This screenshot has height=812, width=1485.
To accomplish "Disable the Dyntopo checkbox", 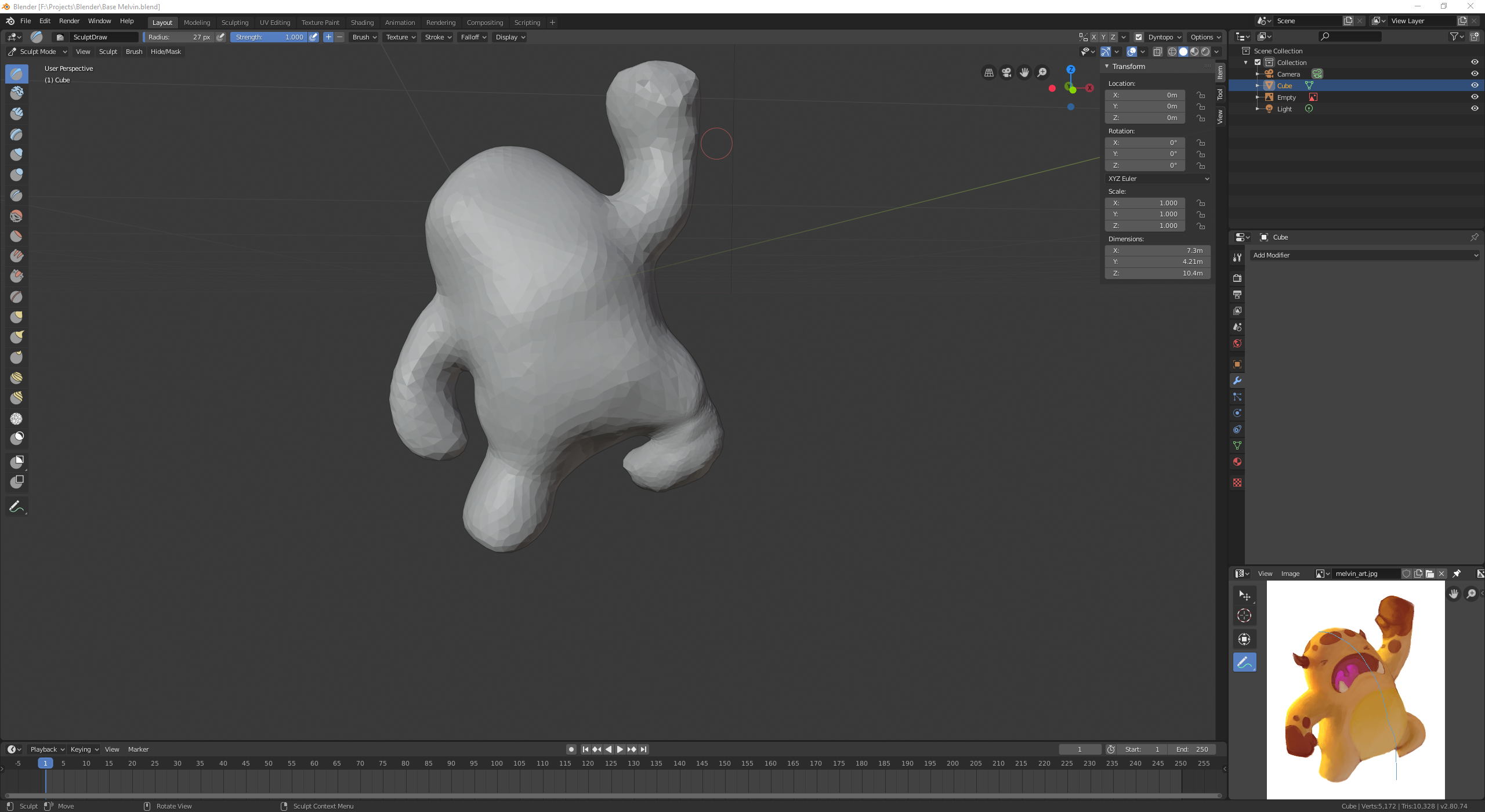I will coord(1139,37).
